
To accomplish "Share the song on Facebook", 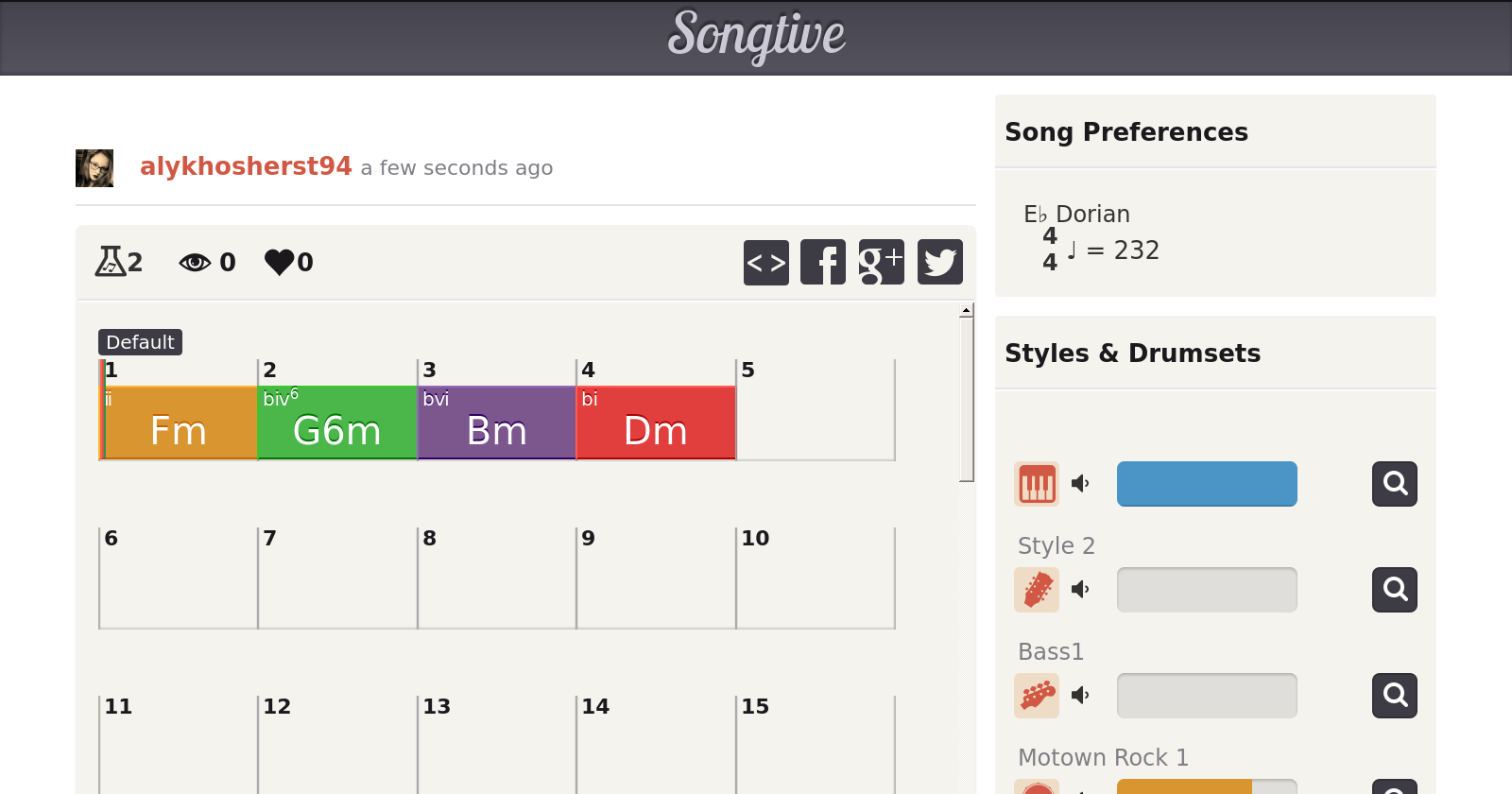I will (823, 262).
